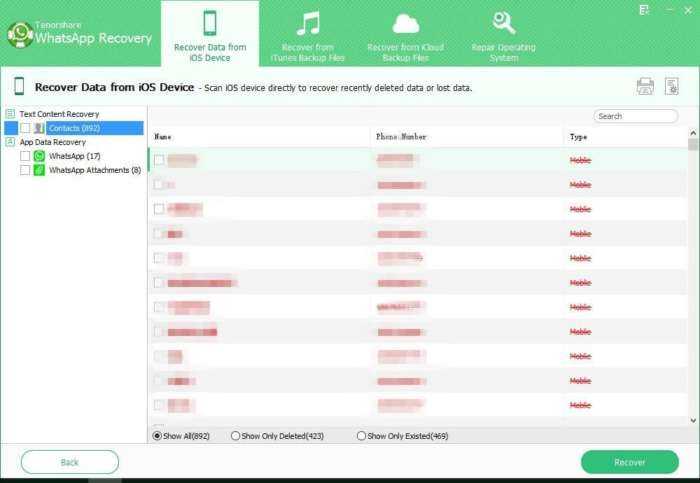This screenshot has height=483, width=700.
Task: Select WhatsApp Attachments (8) tree item
Action: click(95, 170)
